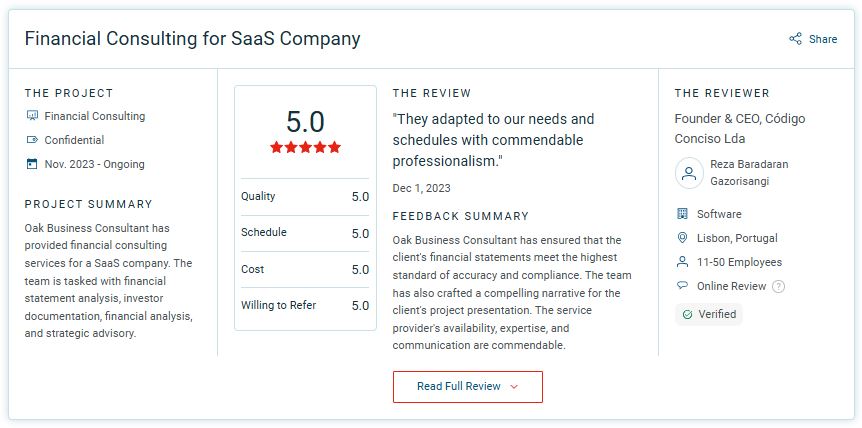Click the Confidential budget tag icon

(x=32, y=140)
